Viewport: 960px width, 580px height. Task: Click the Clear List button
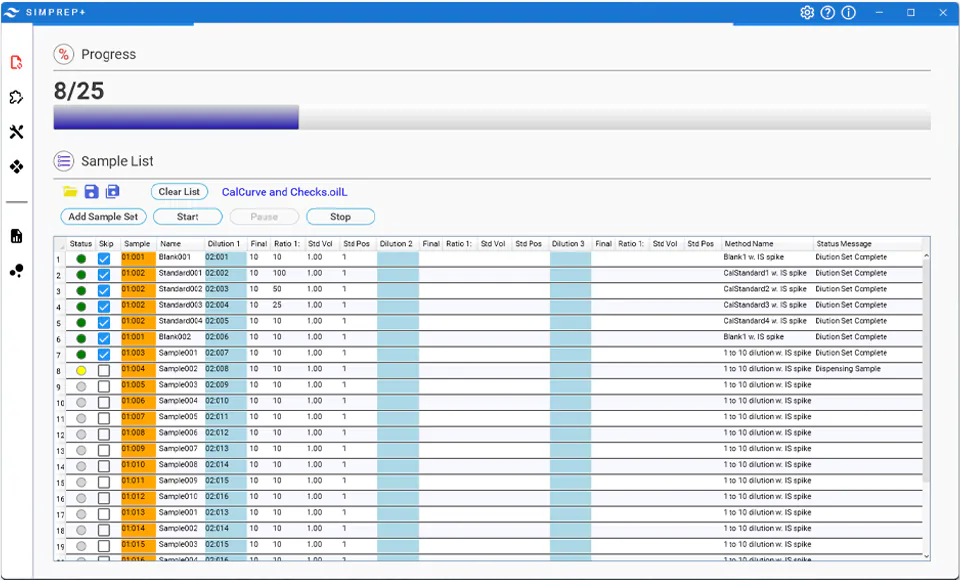pos(180,191)
